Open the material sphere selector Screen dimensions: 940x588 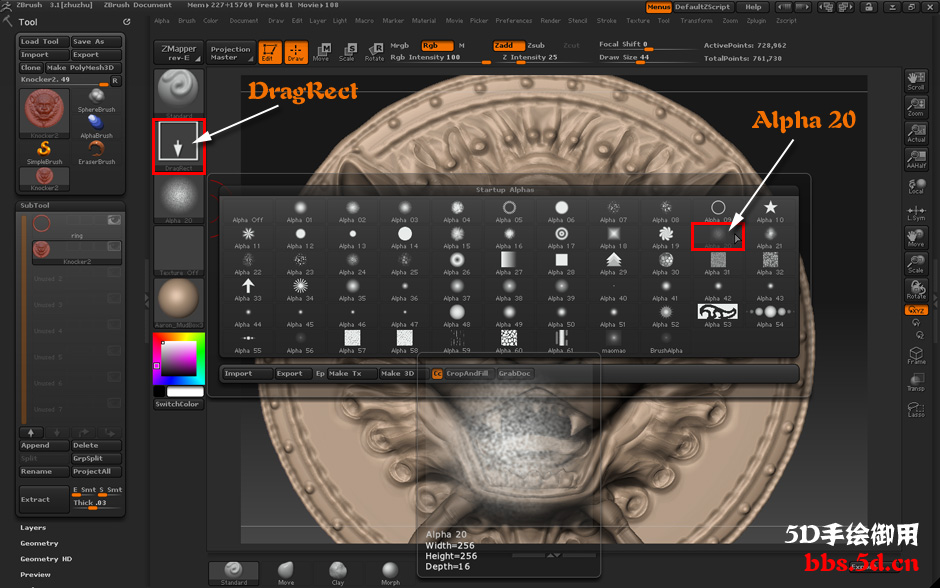coord(179,302)
